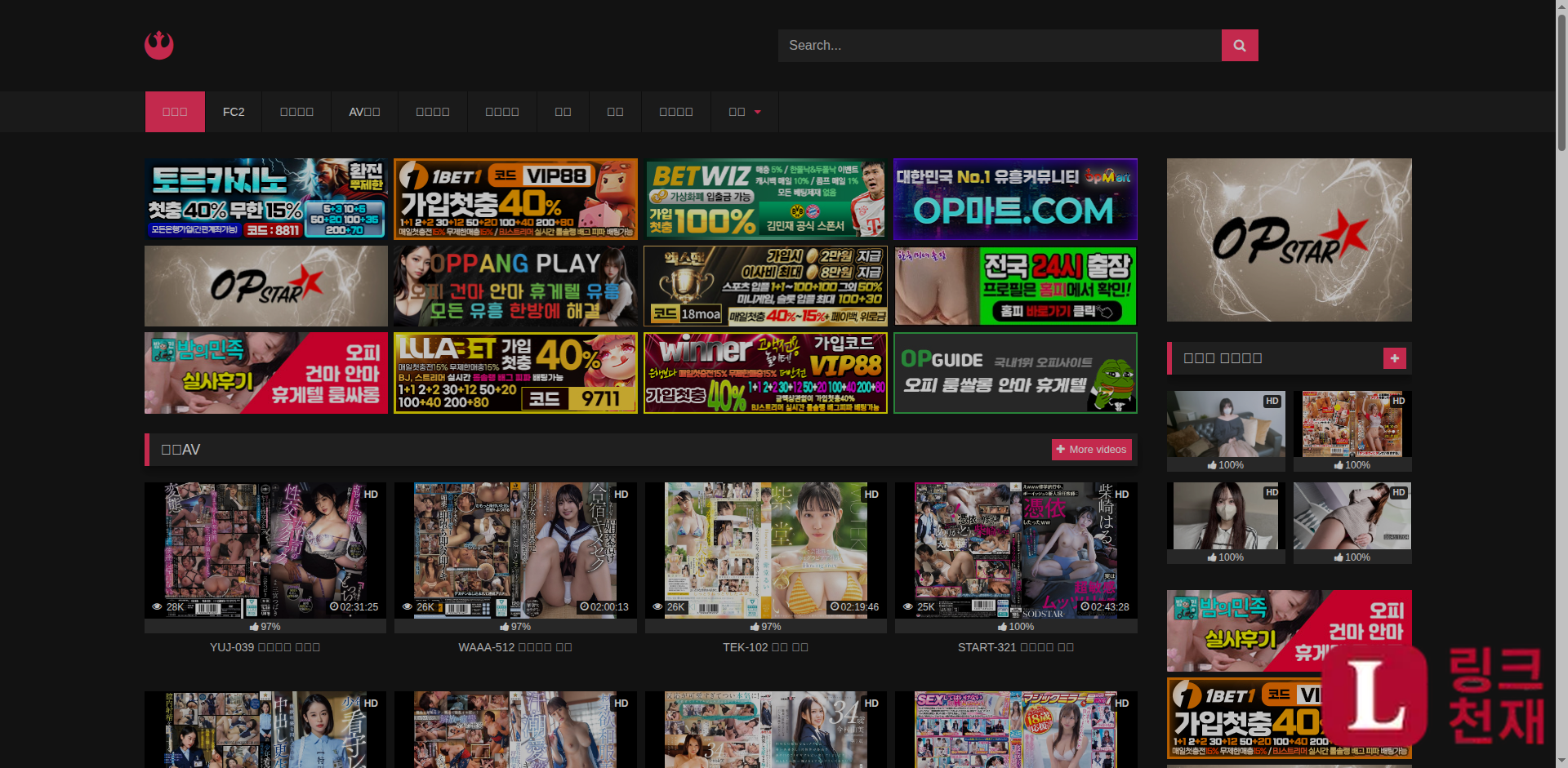Click the code 18moa banner
1568x768 pixels.
765,286
